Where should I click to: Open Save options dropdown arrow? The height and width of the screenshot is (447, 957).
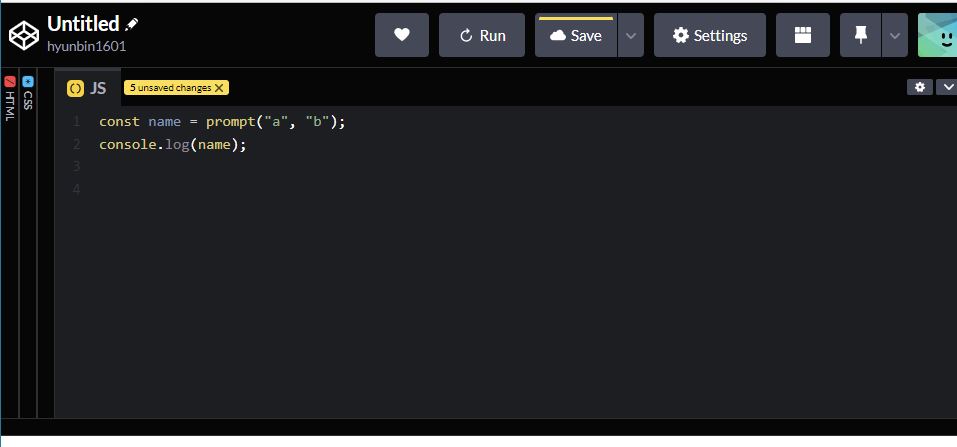coord(630,35)
